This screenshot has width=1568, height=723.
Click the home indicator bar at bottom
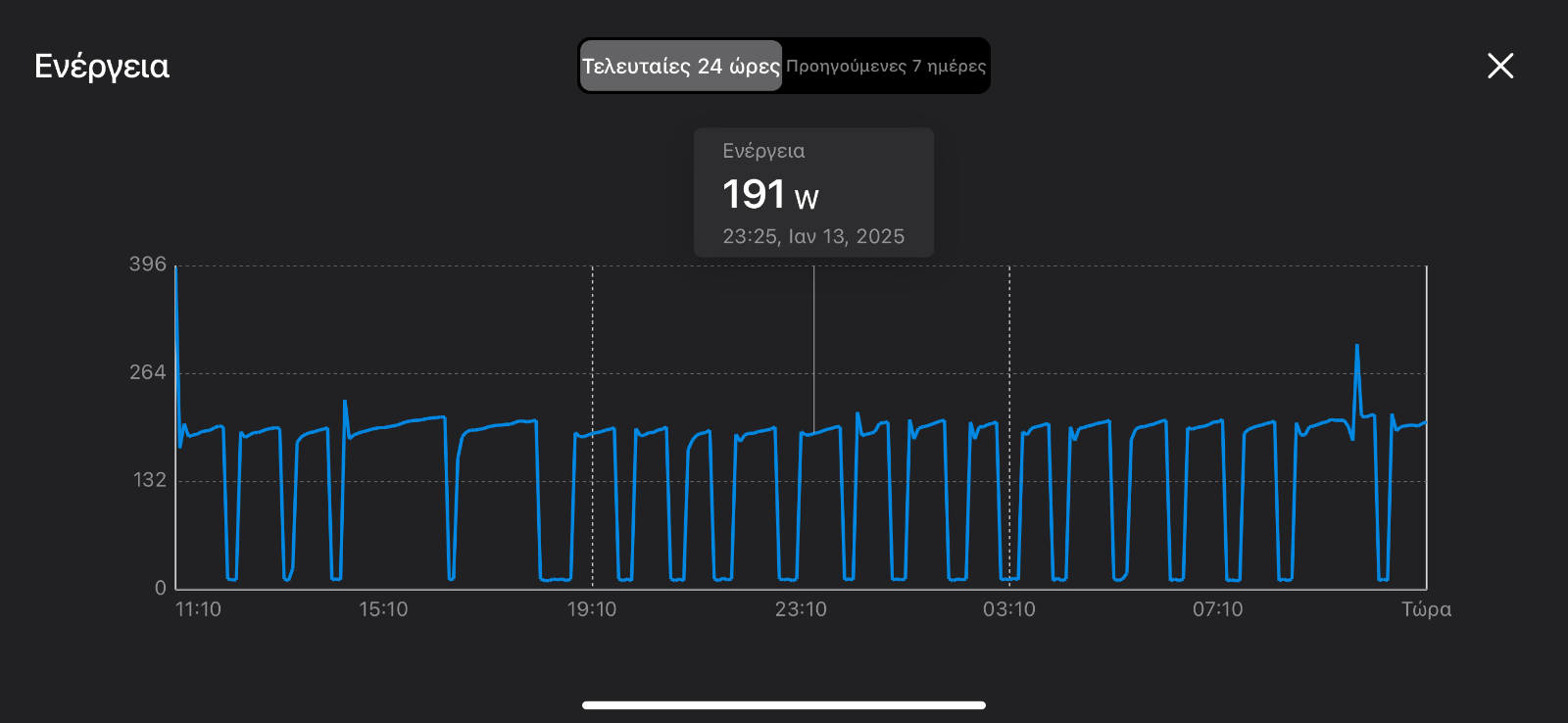point(784,704)
